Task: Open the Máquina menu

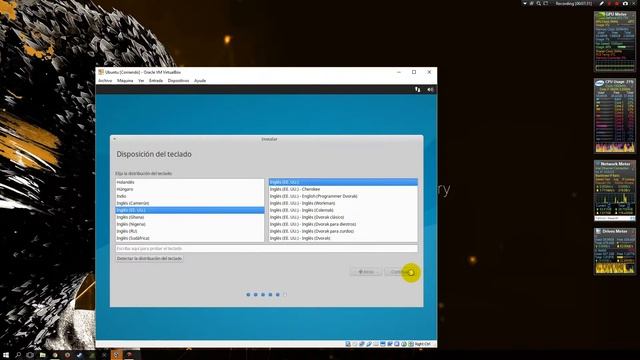Action: pyautogui.click(x=125, y=81)
